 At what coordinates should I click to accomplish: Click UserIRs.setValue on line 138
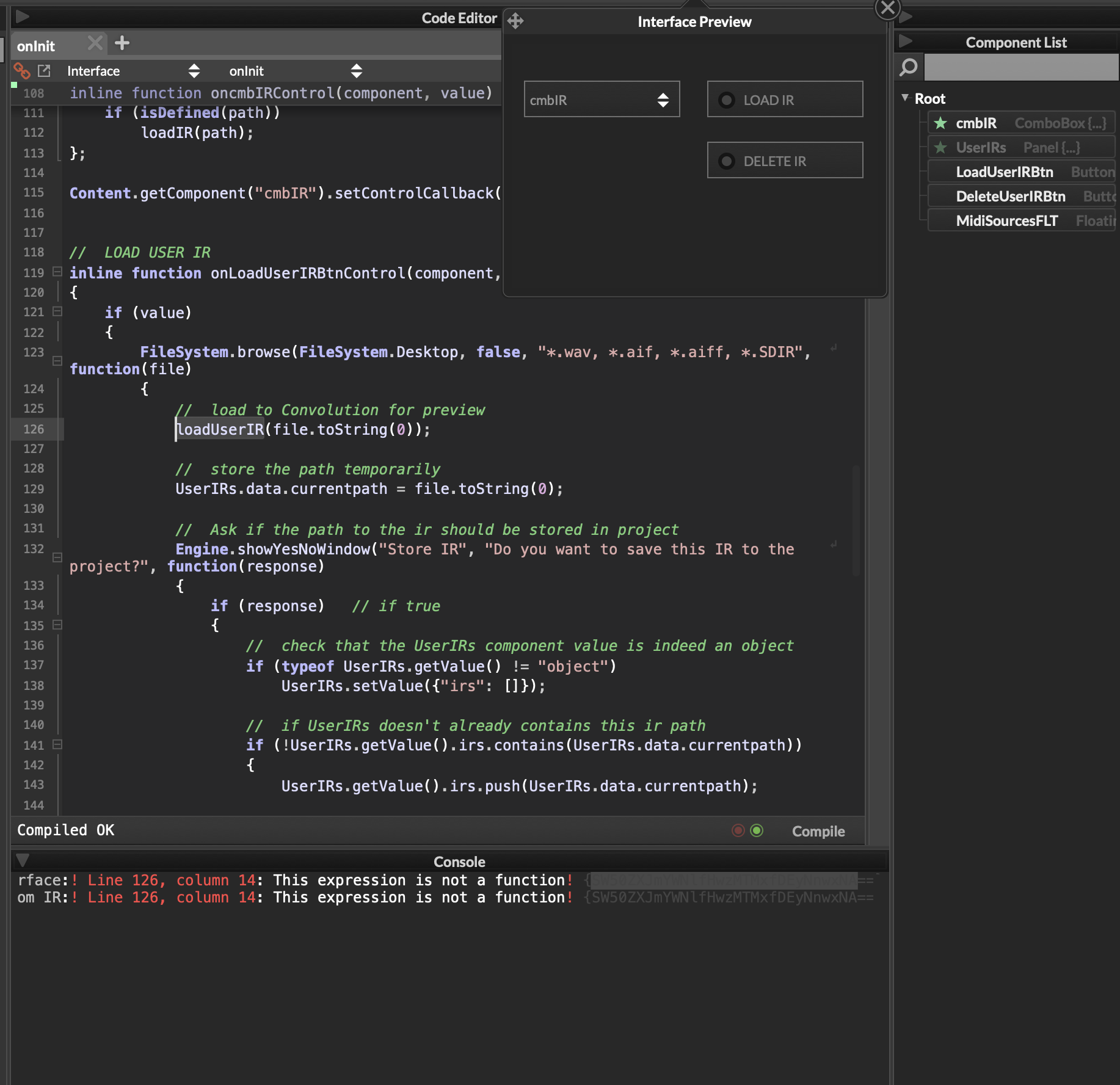tap(352, 686)
